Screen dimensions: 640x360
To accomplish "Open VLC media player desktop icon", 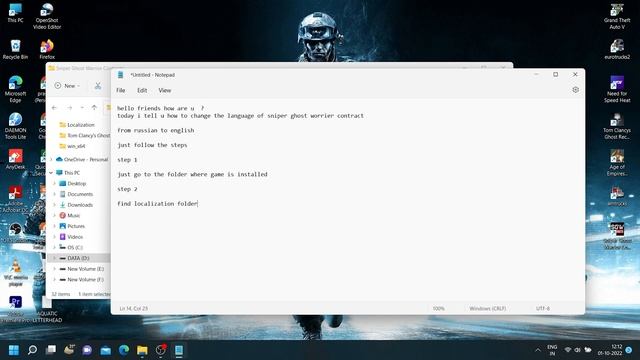I will click(16, 273).
